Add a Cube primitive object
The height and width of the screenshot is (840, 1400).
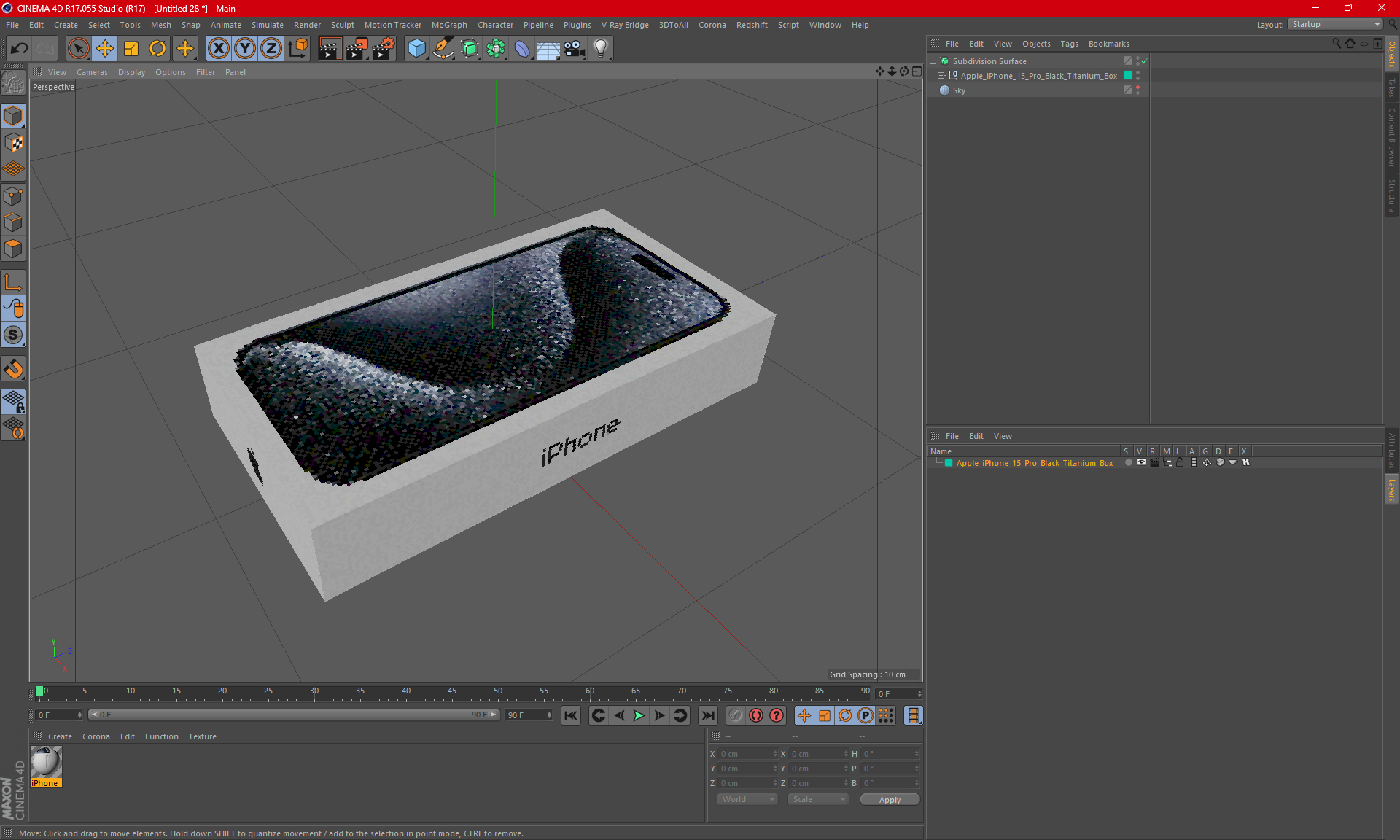click(x=416, y=49)
